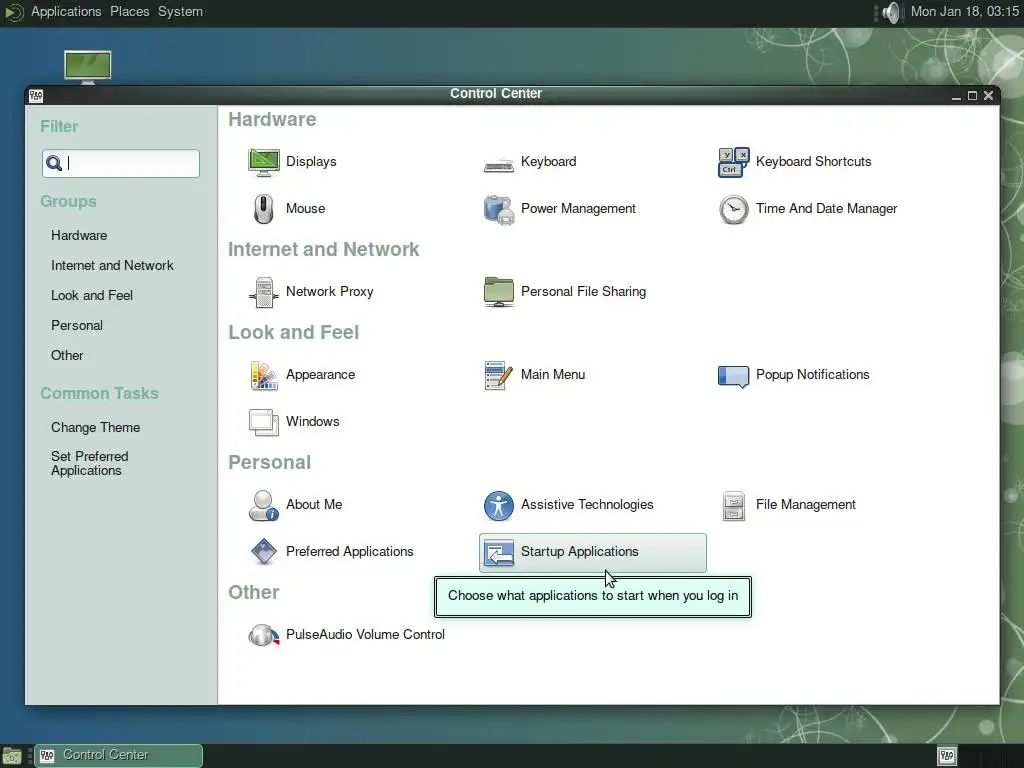Open the Displays settings icon
The width and height of the screenshot is (1024, 768).
[264, 162]
